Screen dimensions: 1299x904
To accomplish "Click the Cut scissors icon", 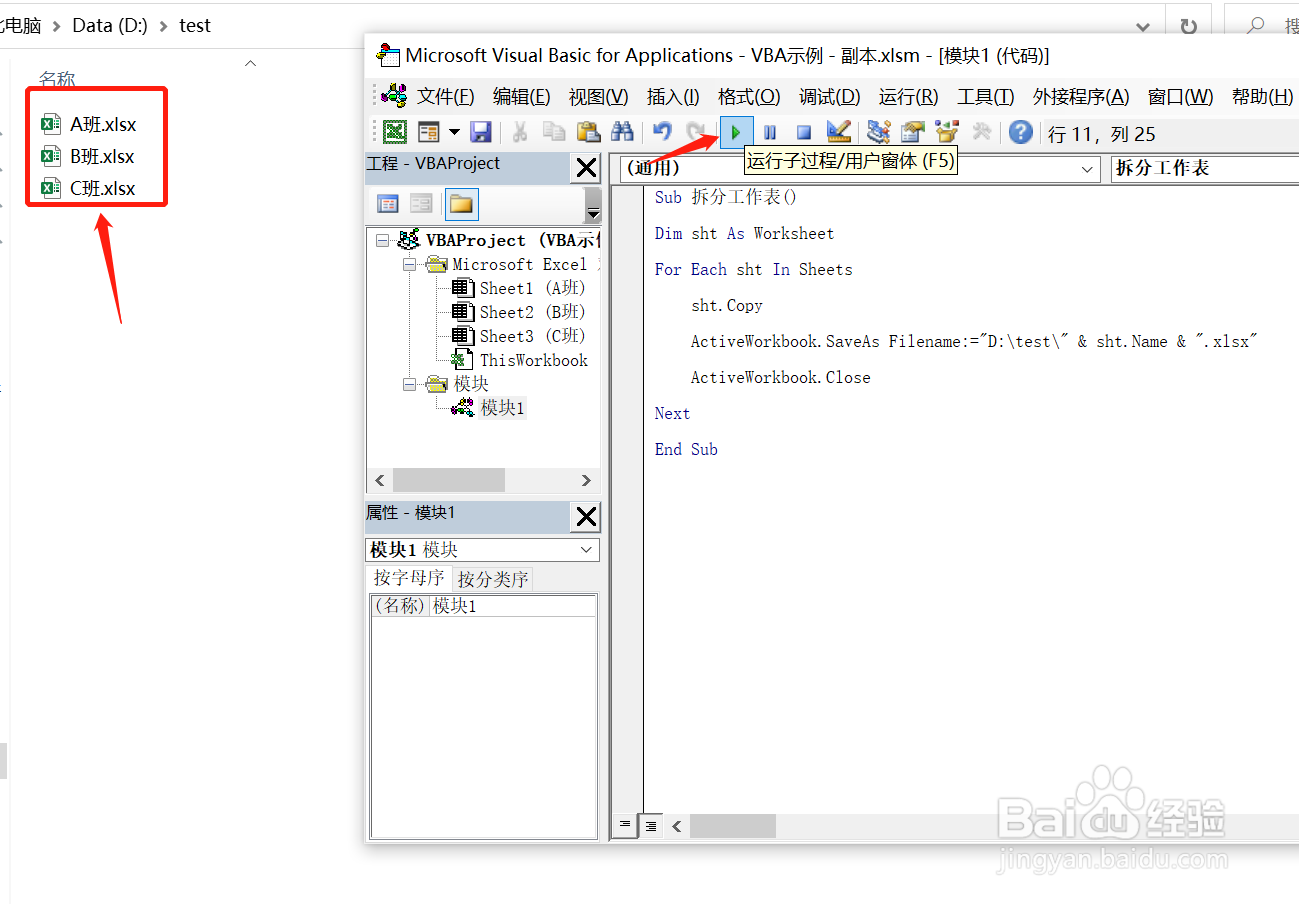I will pyautogui.click(x=520, y=132).
